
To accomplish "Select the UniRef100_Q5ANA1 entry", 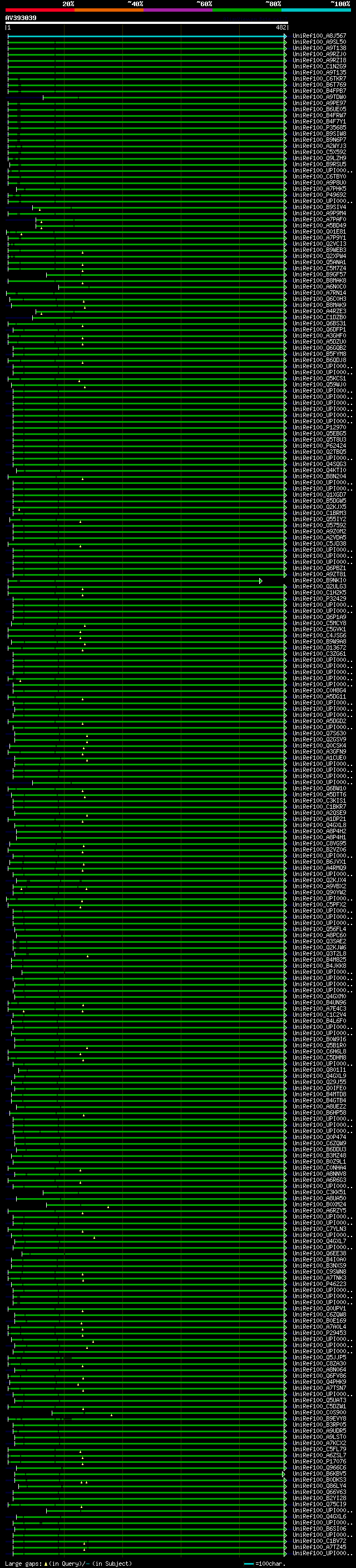I will 319,262.
